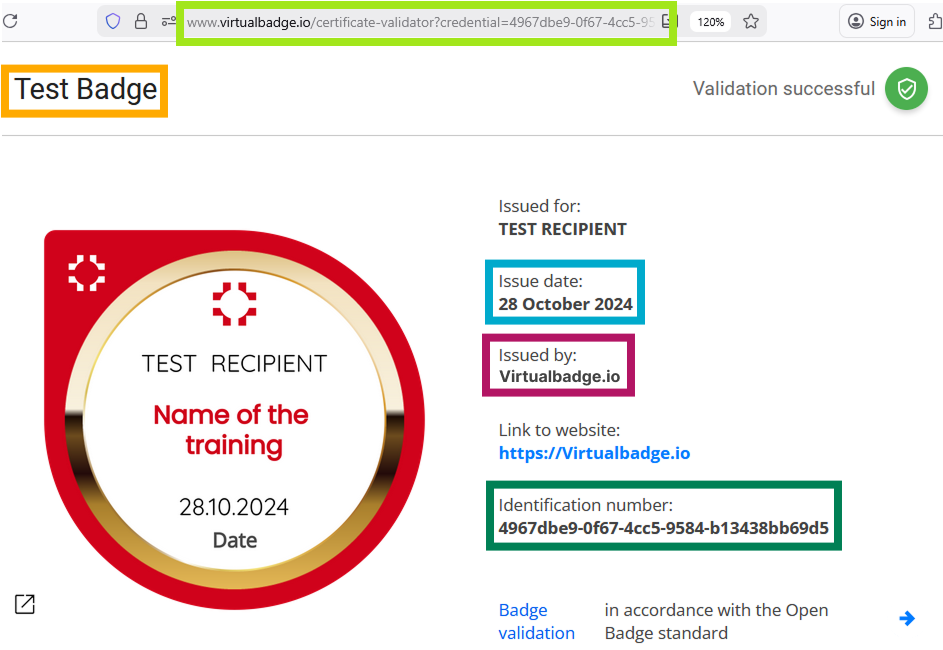Select the identification number 4967dbe9 value
The image size is (943, 650).
(x=663, y=528)
